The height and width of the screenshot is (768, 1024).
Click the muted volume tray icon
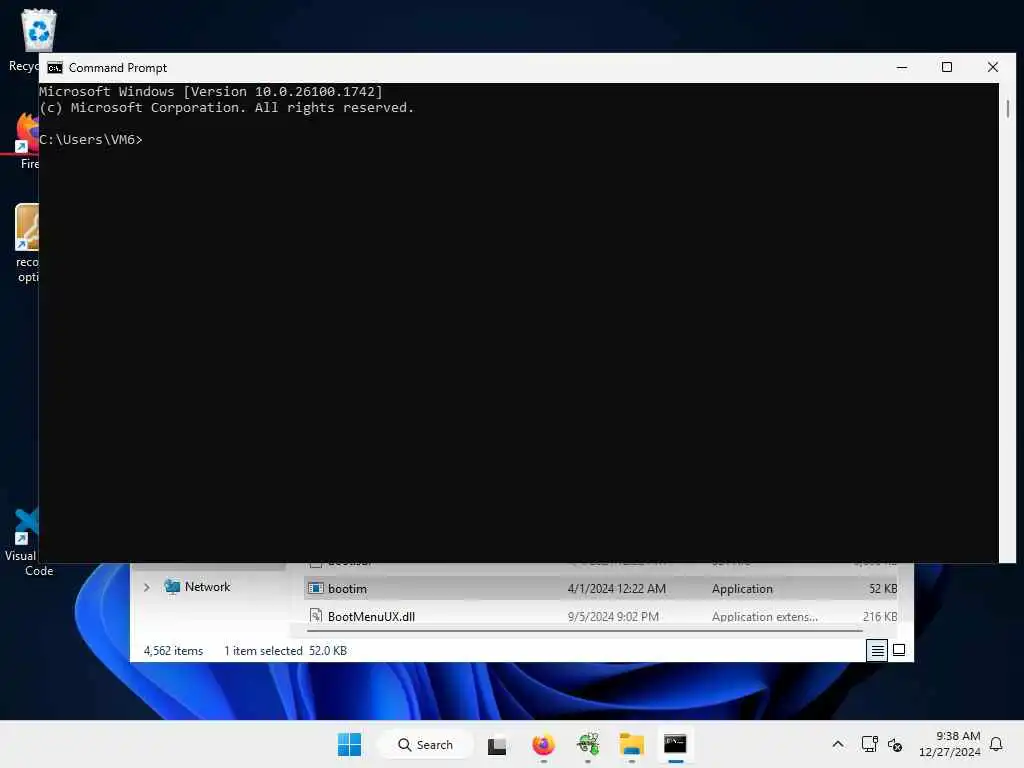coord(895,745)
